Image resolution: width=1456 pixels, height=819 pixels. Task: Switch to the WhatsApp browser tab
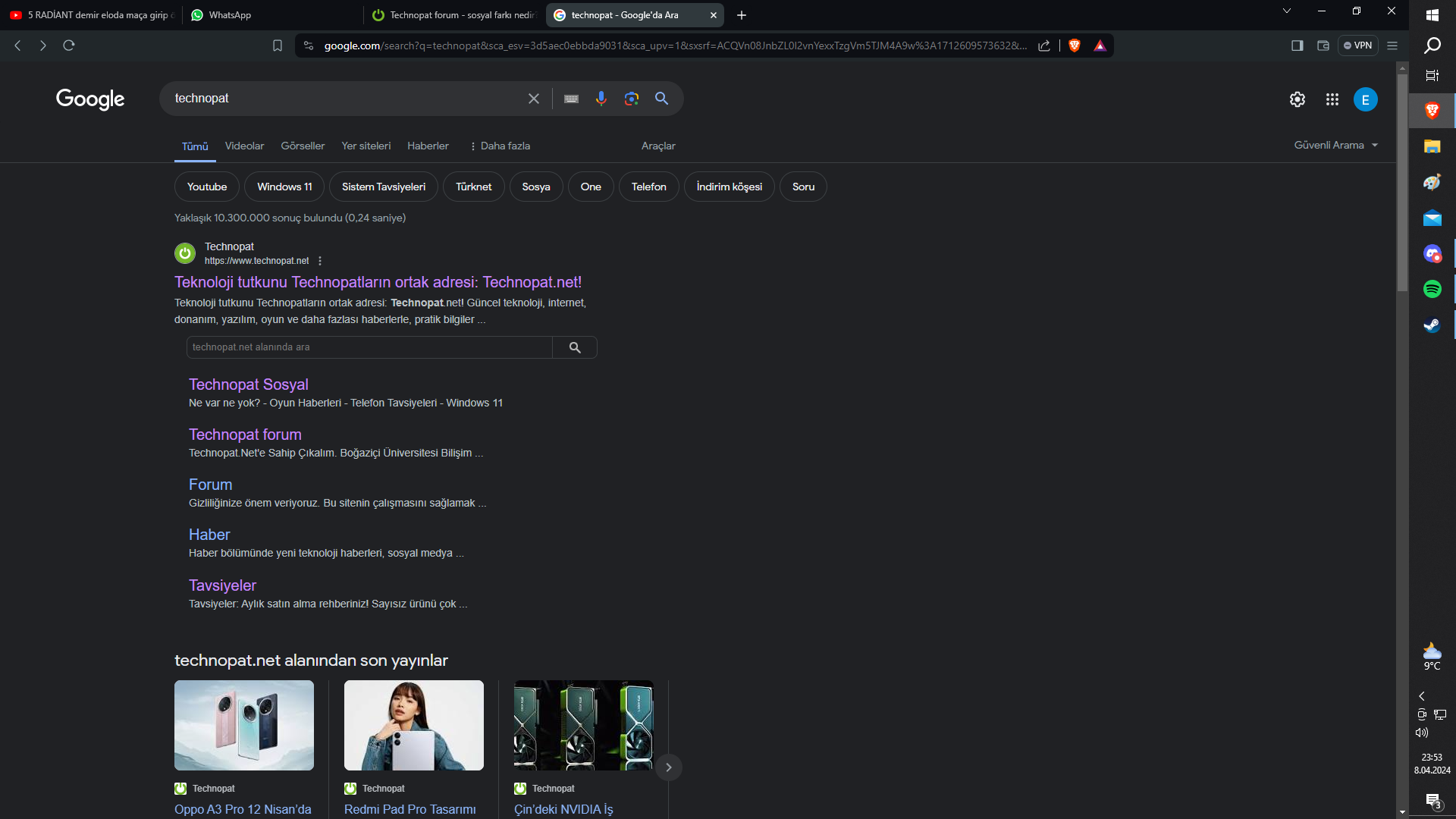tap(230, 15)
